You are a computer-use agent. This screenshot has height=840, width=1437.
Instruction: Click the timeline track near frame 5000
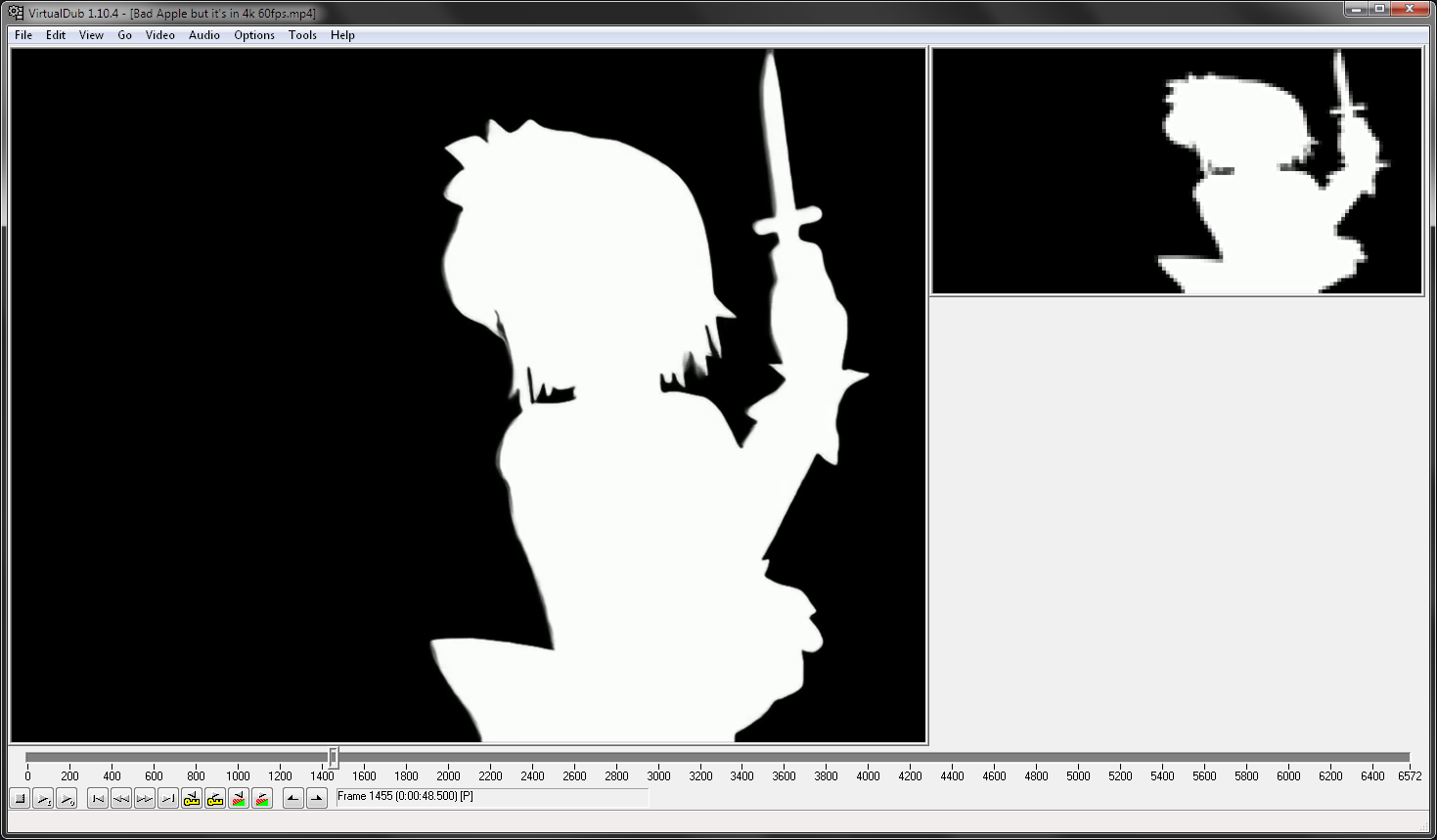point(1078,758)
